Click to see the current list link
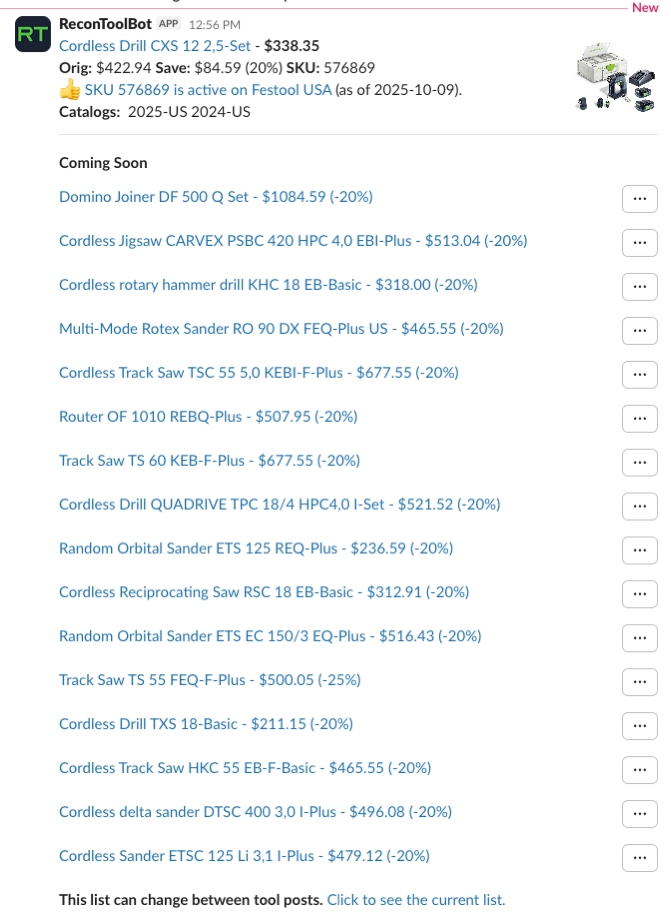Screen dimensions: 671x921 416,899
